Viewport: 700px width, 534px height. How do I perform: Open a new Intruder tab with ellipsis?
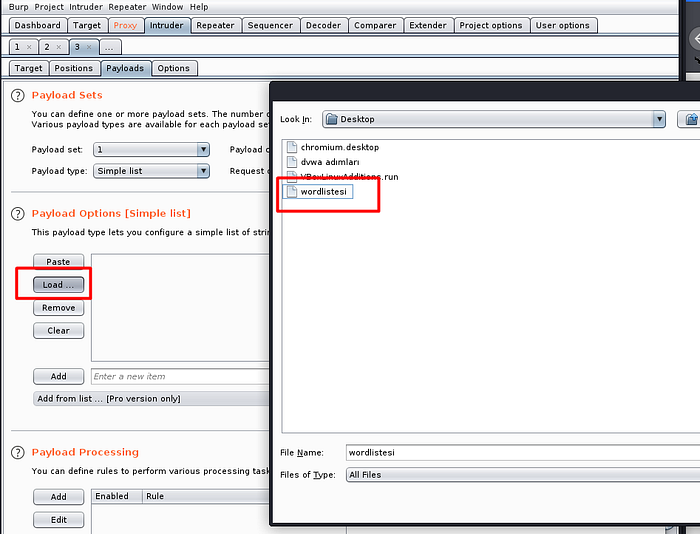click(110, 47)
